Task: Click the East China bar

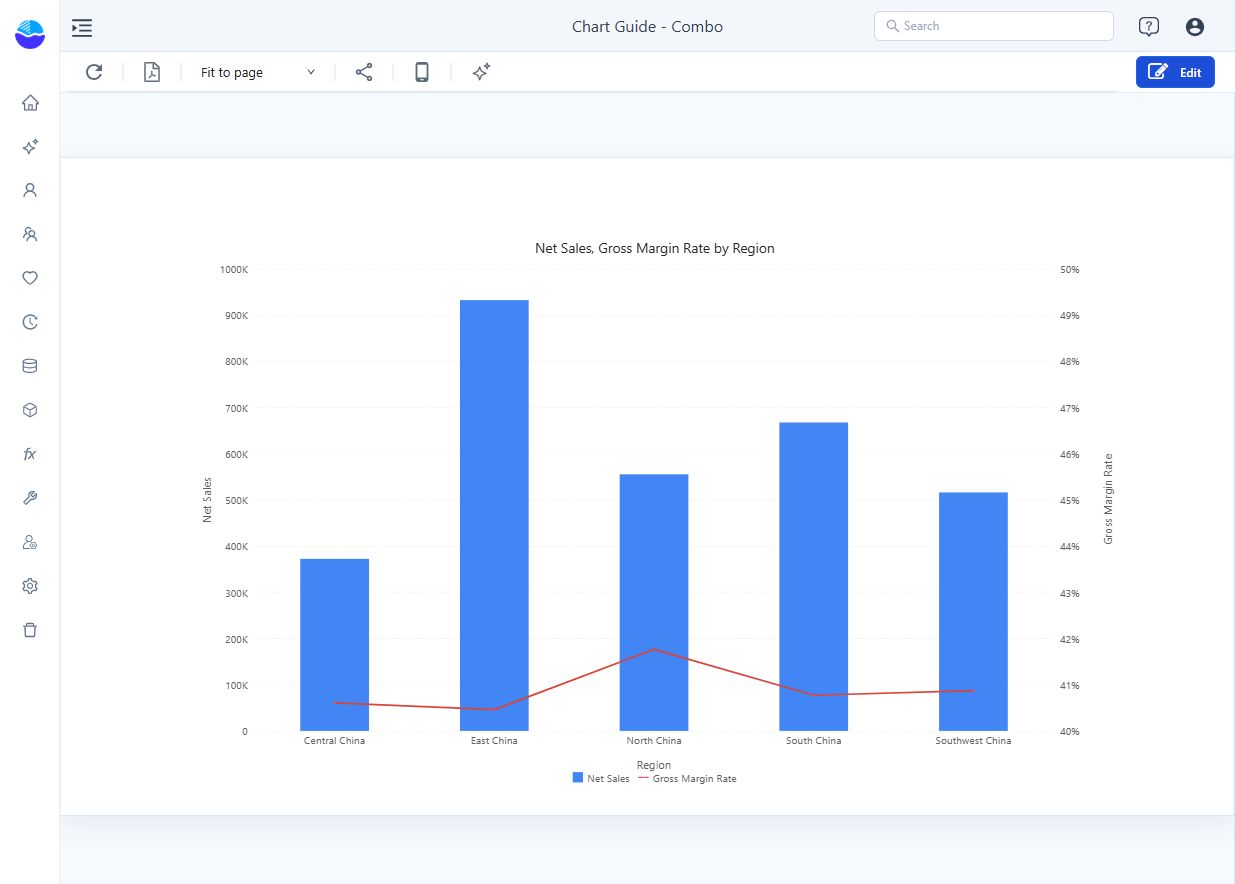Action: 494,515
